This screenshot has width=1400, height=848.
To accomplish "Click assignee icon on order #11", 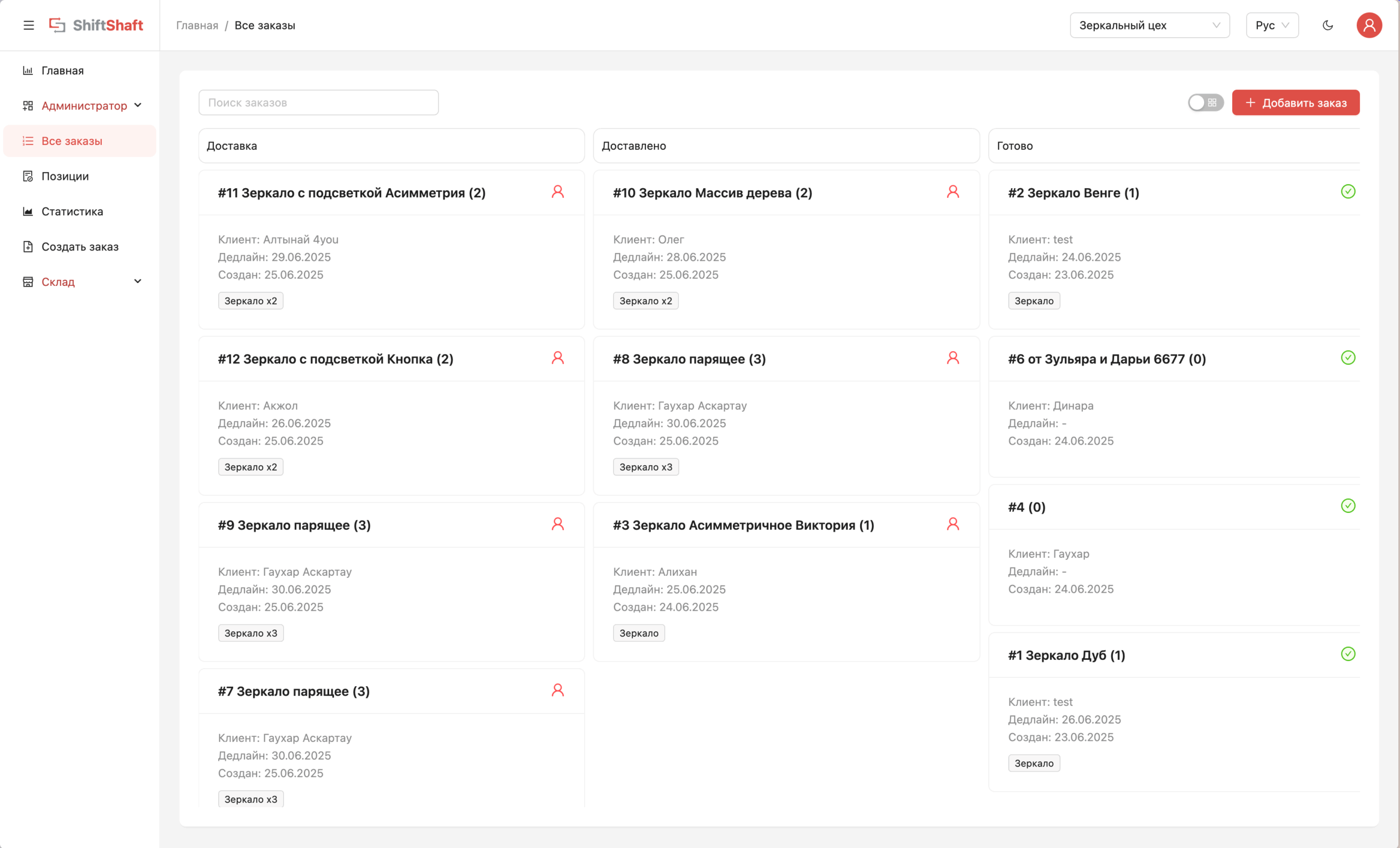I will click(x=557, y=192).
